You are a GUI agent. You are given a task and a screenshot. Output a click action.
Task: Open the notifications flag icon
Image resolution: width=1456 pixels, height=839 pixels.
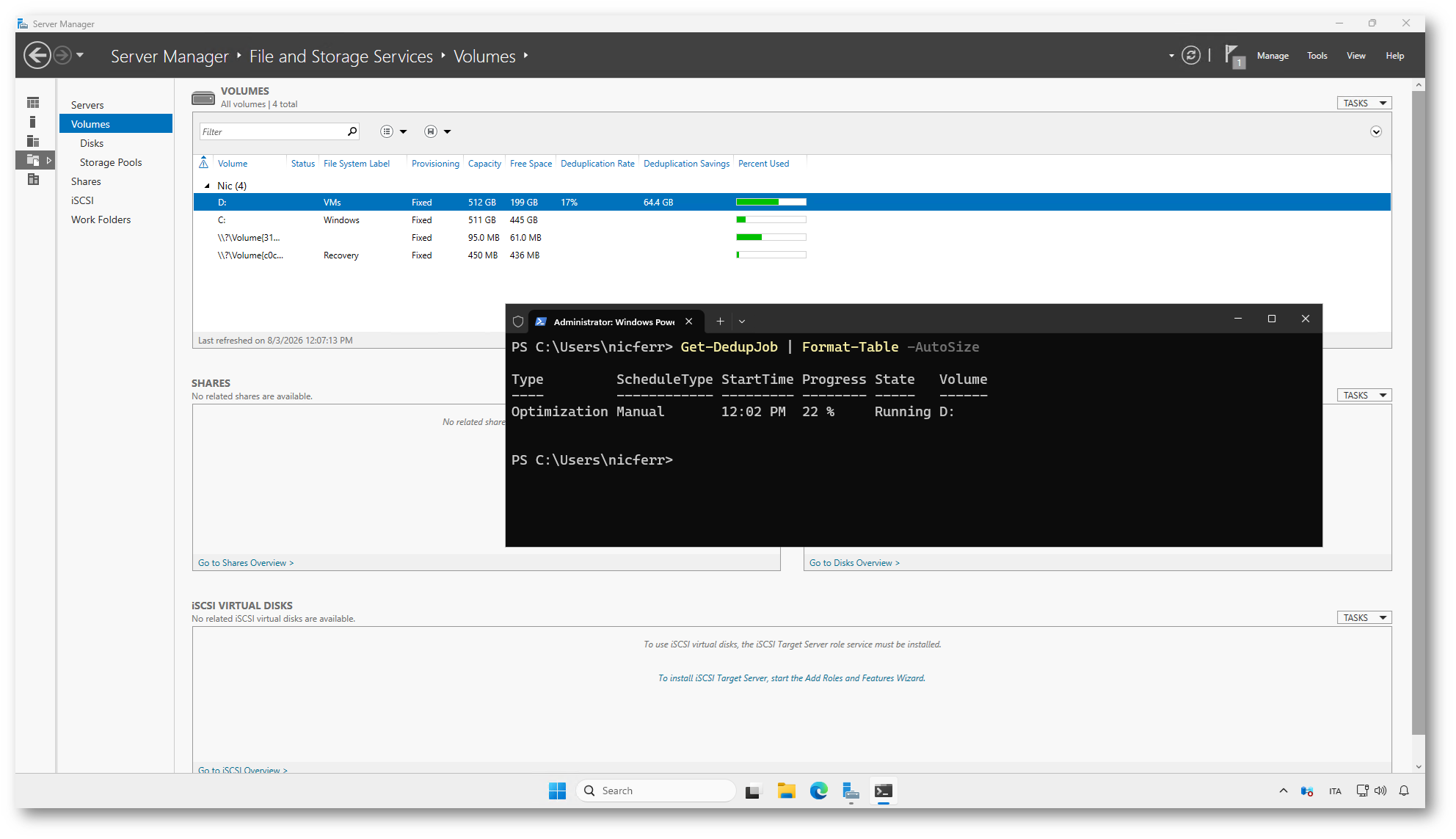point(1234,56)
